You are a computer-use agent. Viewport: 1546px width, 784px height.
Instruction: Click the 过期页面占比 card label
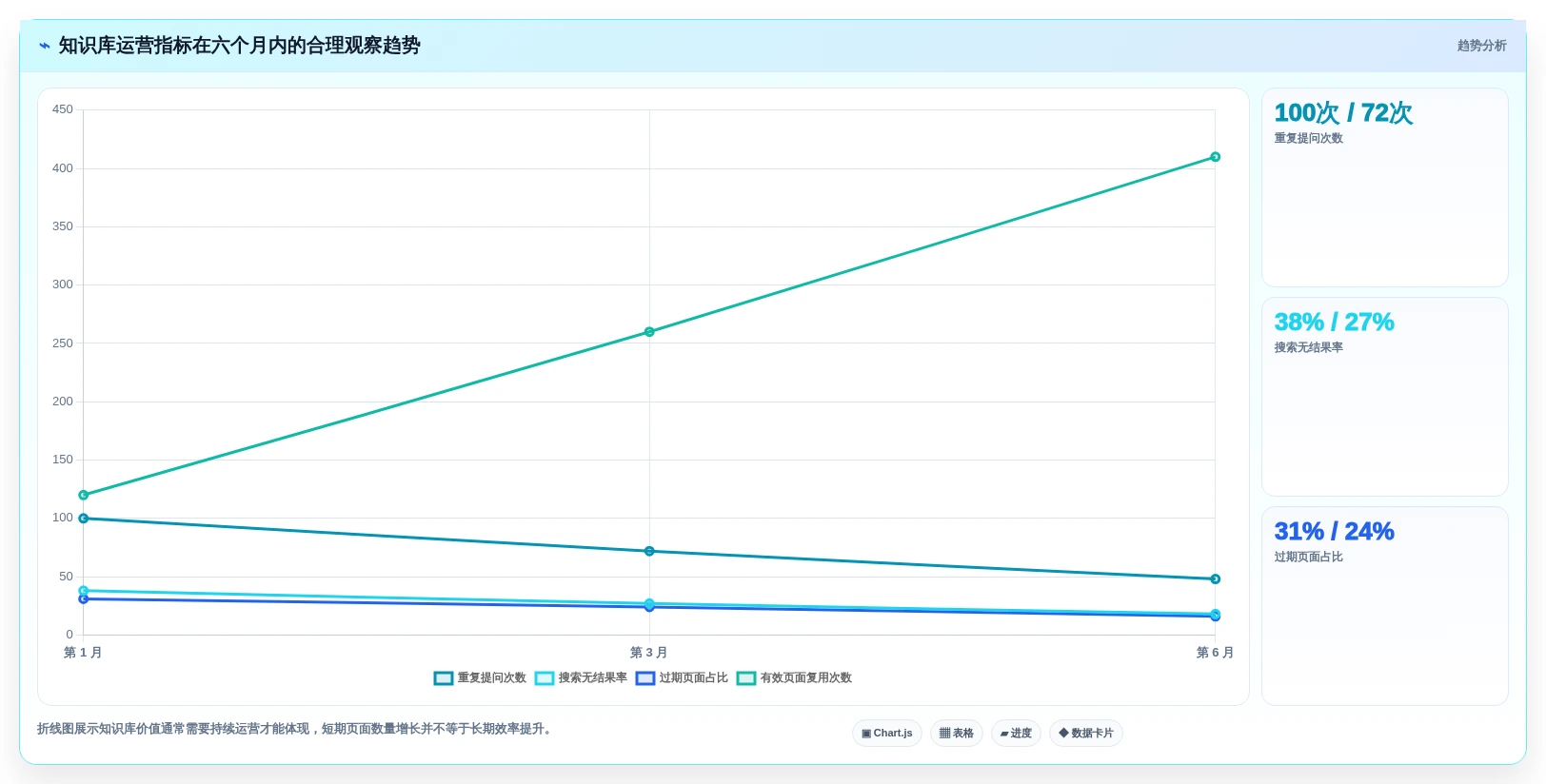tap(1308, 558)
